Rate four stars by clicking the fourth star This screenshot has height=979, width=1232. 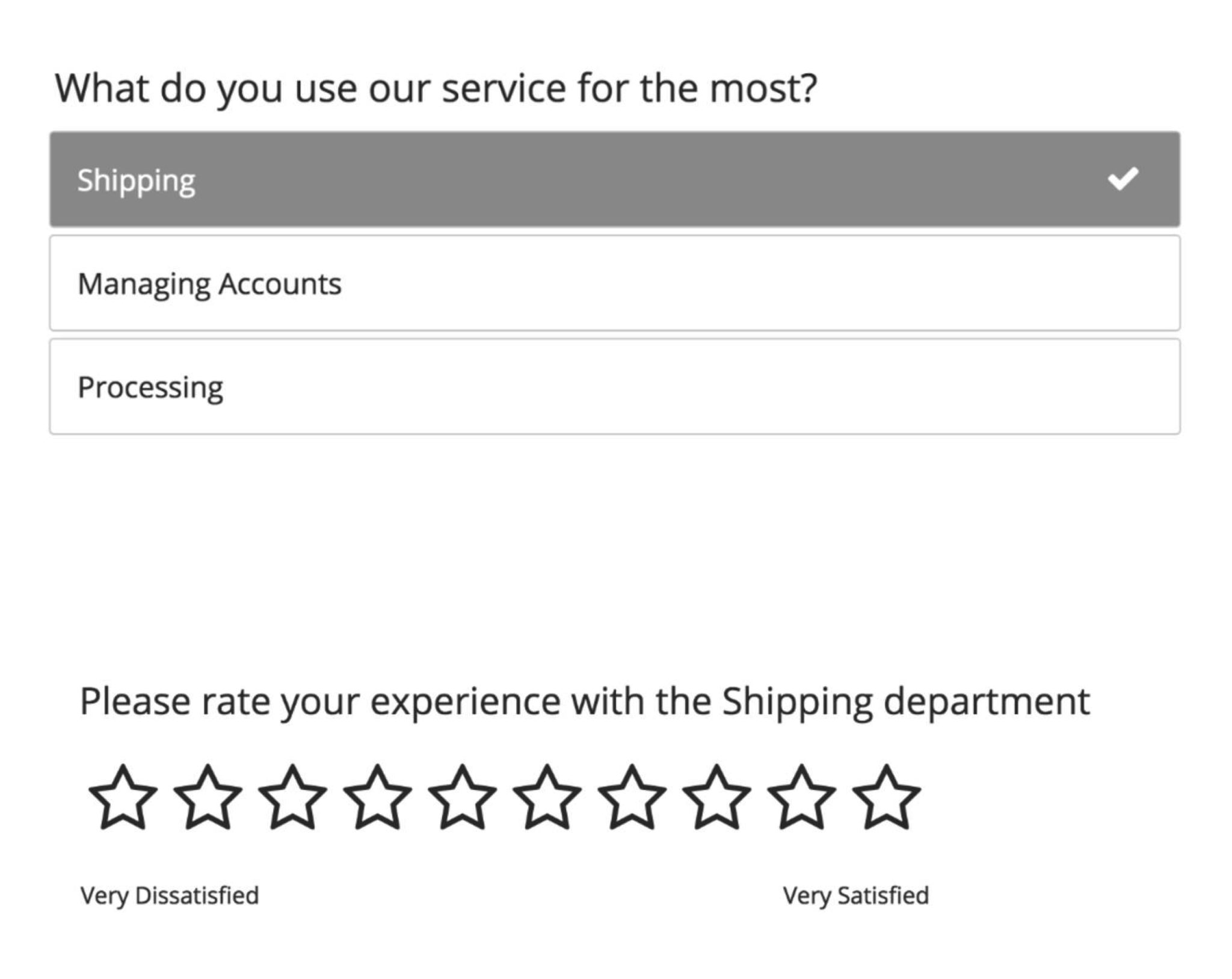377,798
